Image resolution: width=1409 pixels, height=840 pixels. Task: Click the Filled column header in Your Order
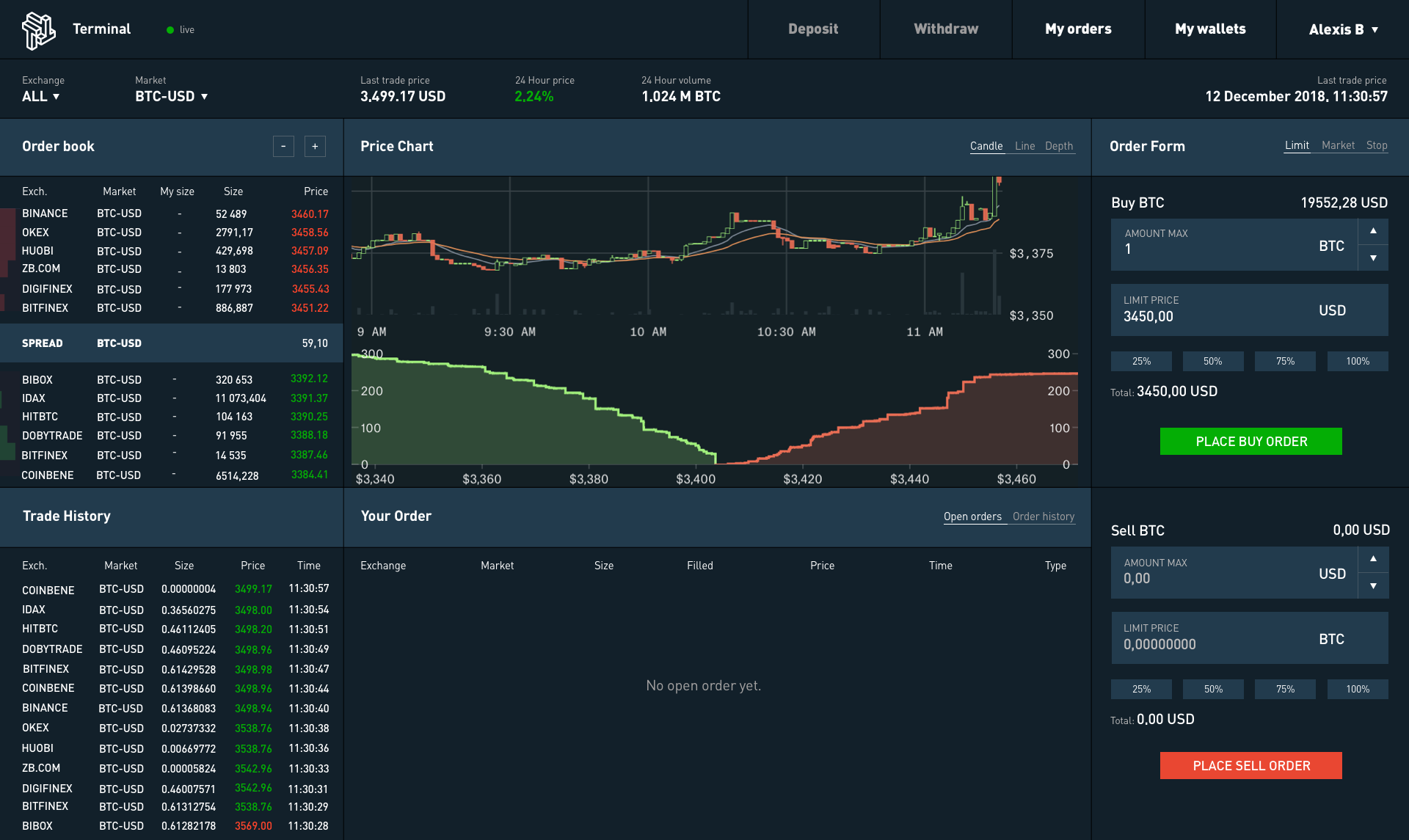700,566
